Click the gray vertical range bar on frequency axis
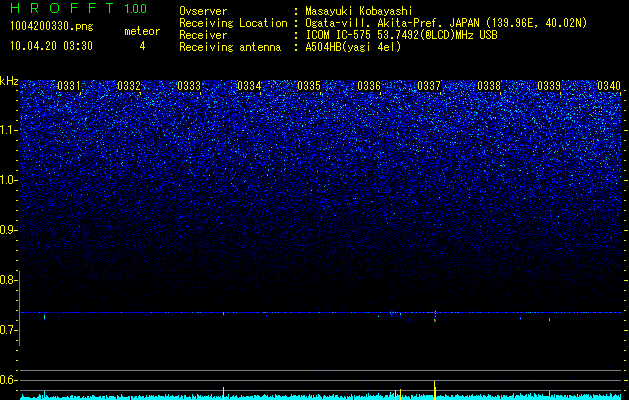Viewport: 629px width, 400px height. [20, 308]
